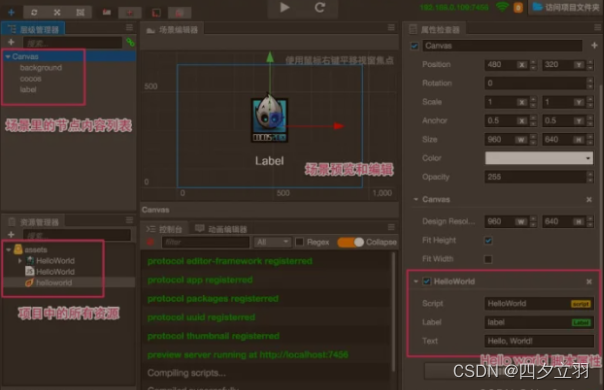604x390 pixels.
Task: Open the Color picker swatch
Action: pyautogui.click(x=539, y=158)
